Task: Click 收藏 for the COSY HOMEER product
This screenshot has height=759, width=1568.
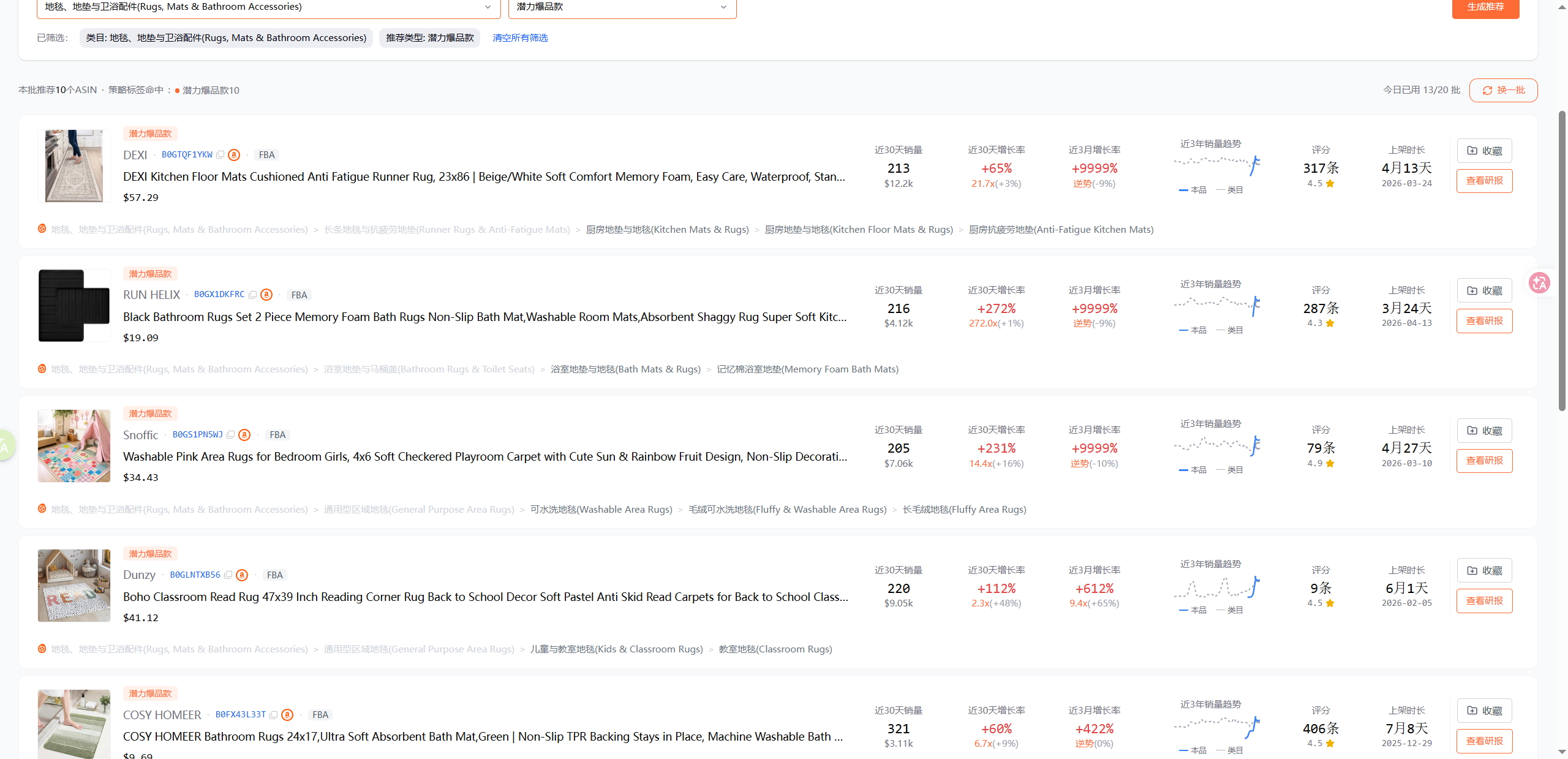Action: click(x=1484, y=711)
